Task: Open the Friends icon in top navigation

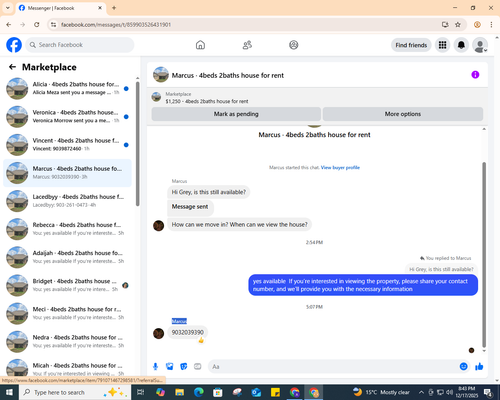Action: click(247, 45)
